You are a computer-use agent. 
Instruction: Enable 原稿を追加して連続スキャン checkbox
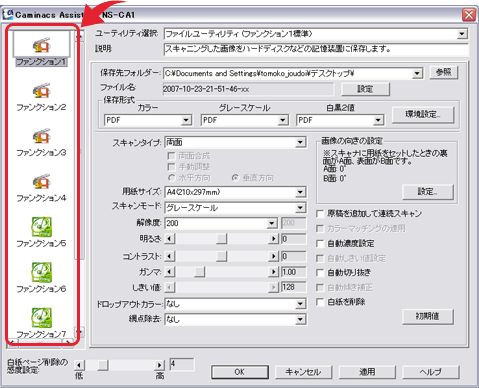(x=320, y=213)
